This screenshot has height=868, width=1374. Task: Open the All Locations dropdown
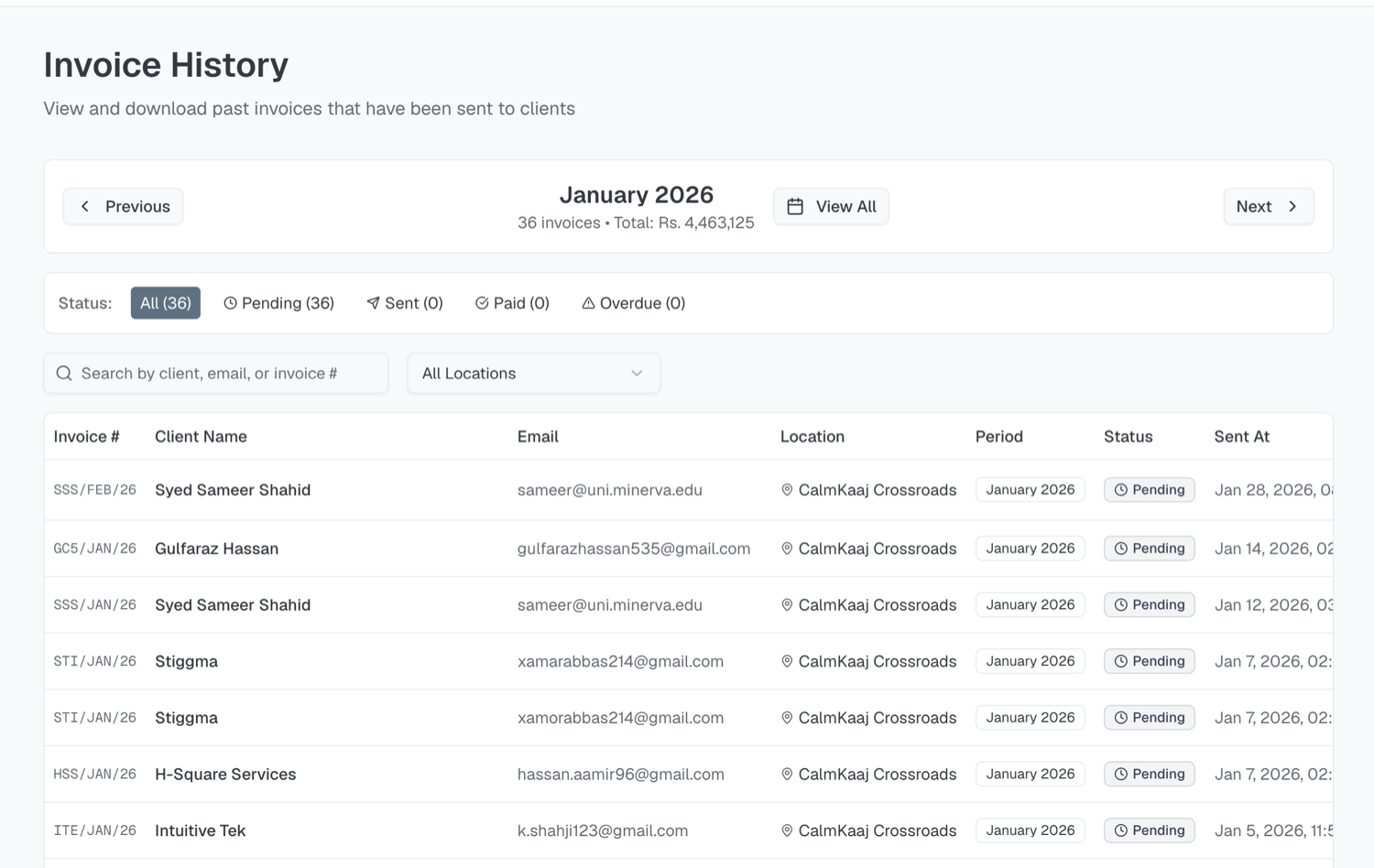534,374
